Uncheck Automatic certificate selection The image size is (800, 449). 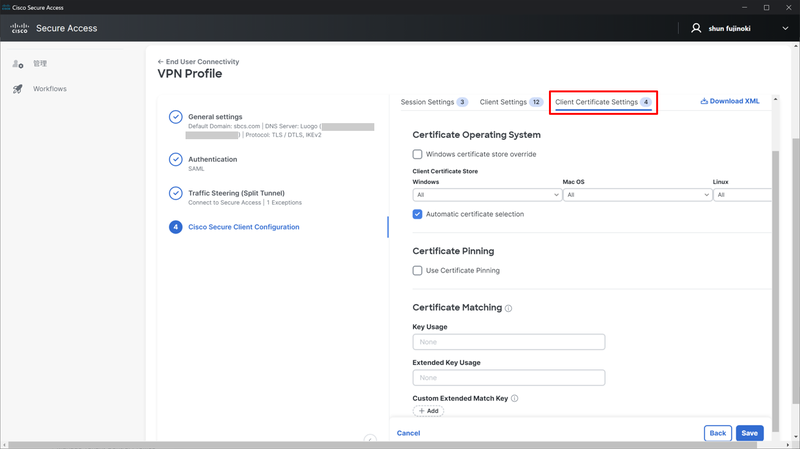(417, 214)
